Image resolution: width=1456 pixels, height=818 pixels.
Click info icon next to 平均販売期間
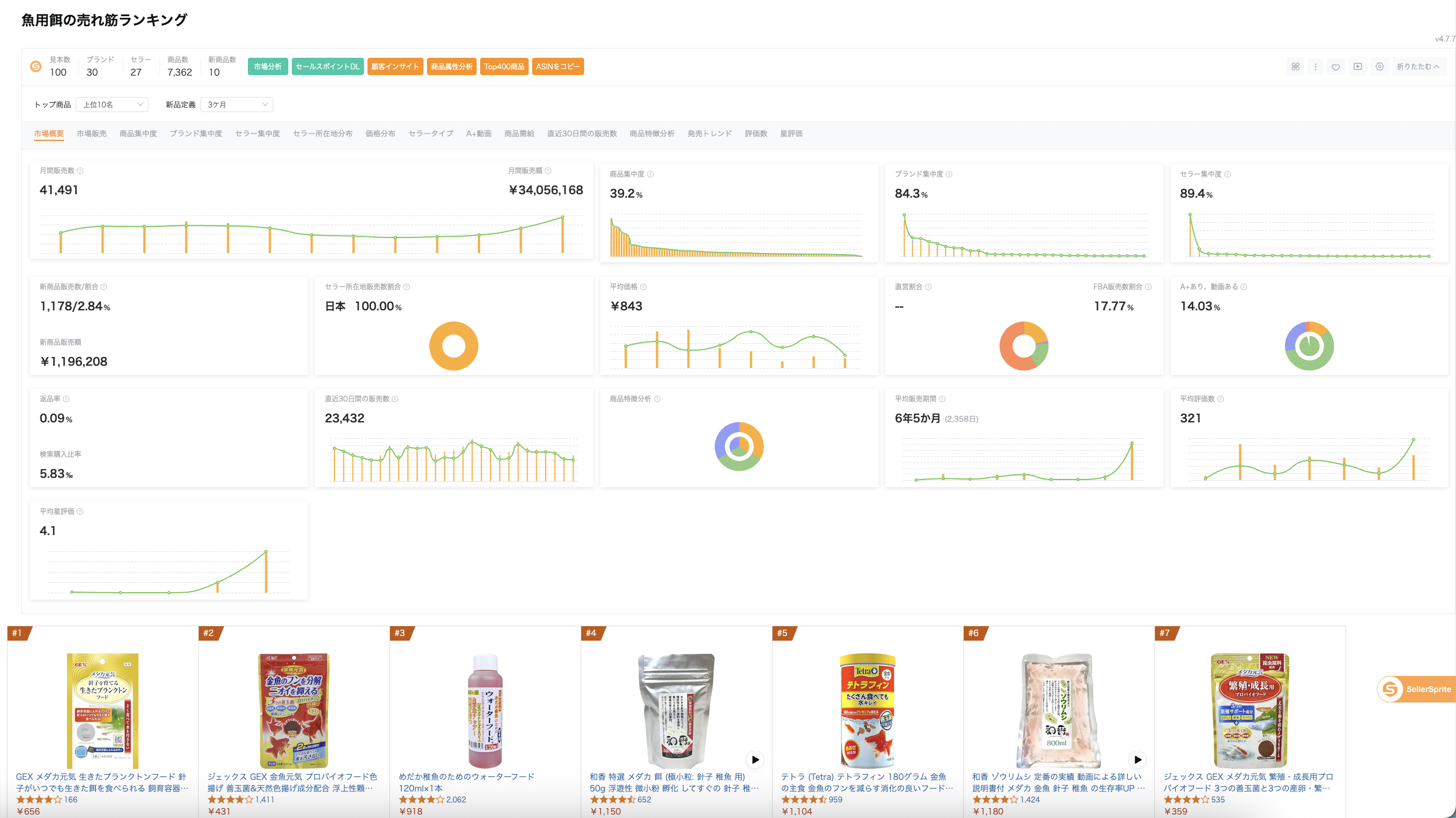pyautogui.click(x=942, y=399)
